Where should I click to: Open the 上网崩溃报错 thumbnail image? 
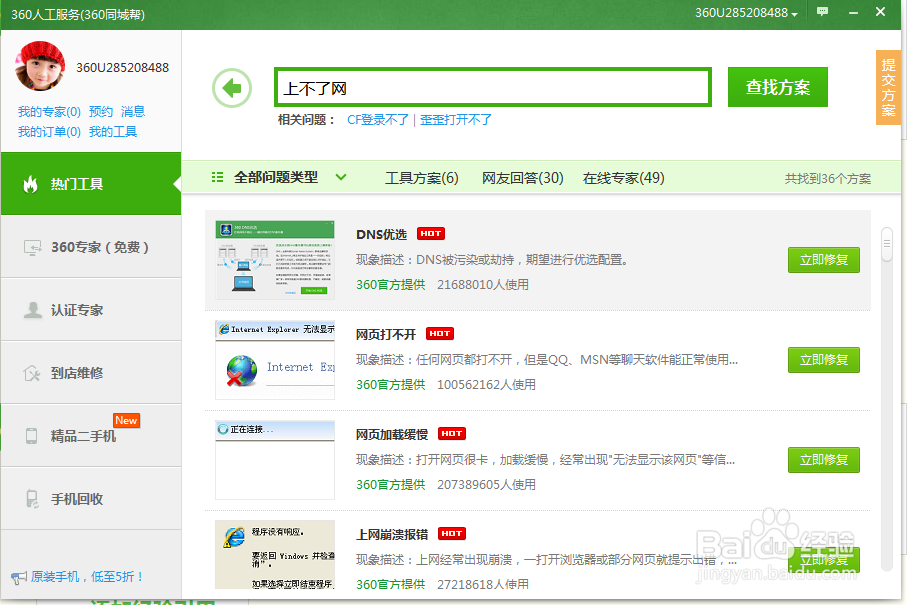click(275, 555)
